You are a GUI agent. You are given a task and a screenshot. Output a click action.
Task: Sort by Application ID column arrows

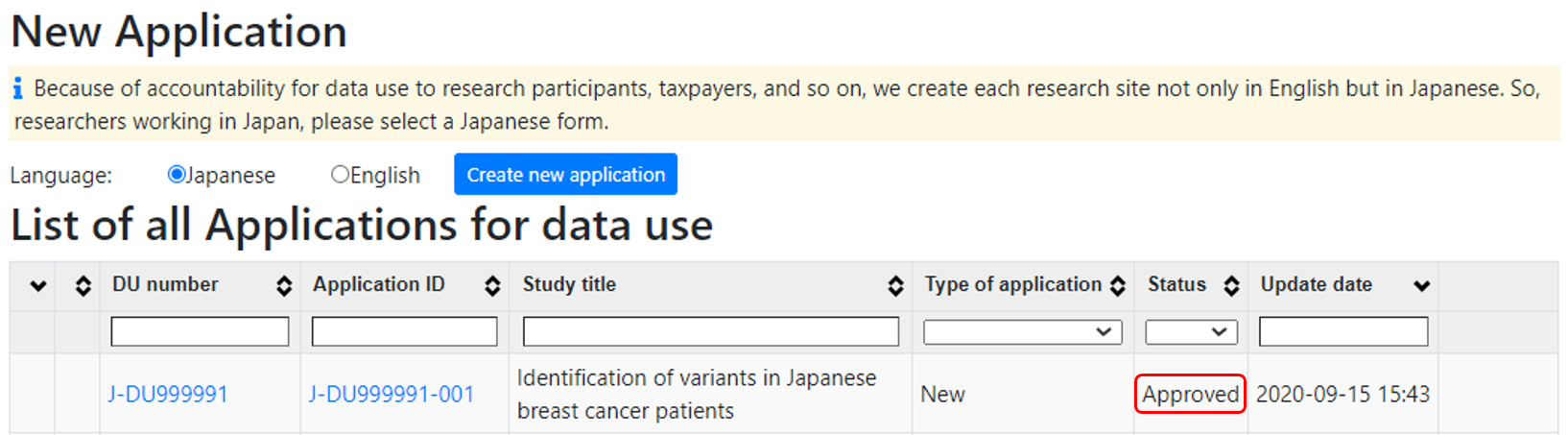coord(492,285)
